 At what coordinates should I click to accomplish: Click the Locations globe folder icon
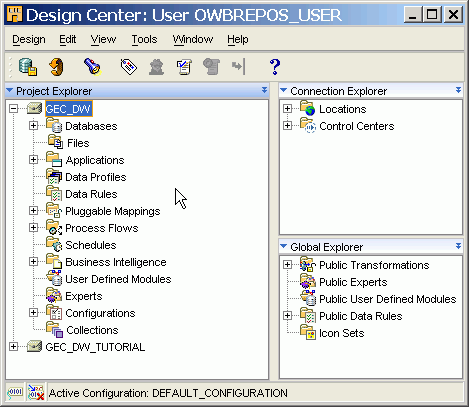point(308,108)
